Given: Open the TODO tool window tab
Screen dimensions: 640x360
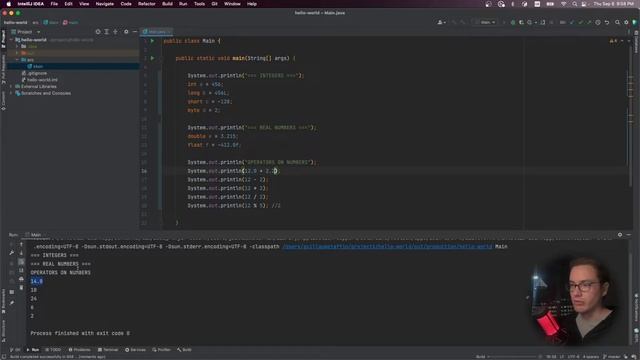Looking at the screenshot, I should (53, 350).
